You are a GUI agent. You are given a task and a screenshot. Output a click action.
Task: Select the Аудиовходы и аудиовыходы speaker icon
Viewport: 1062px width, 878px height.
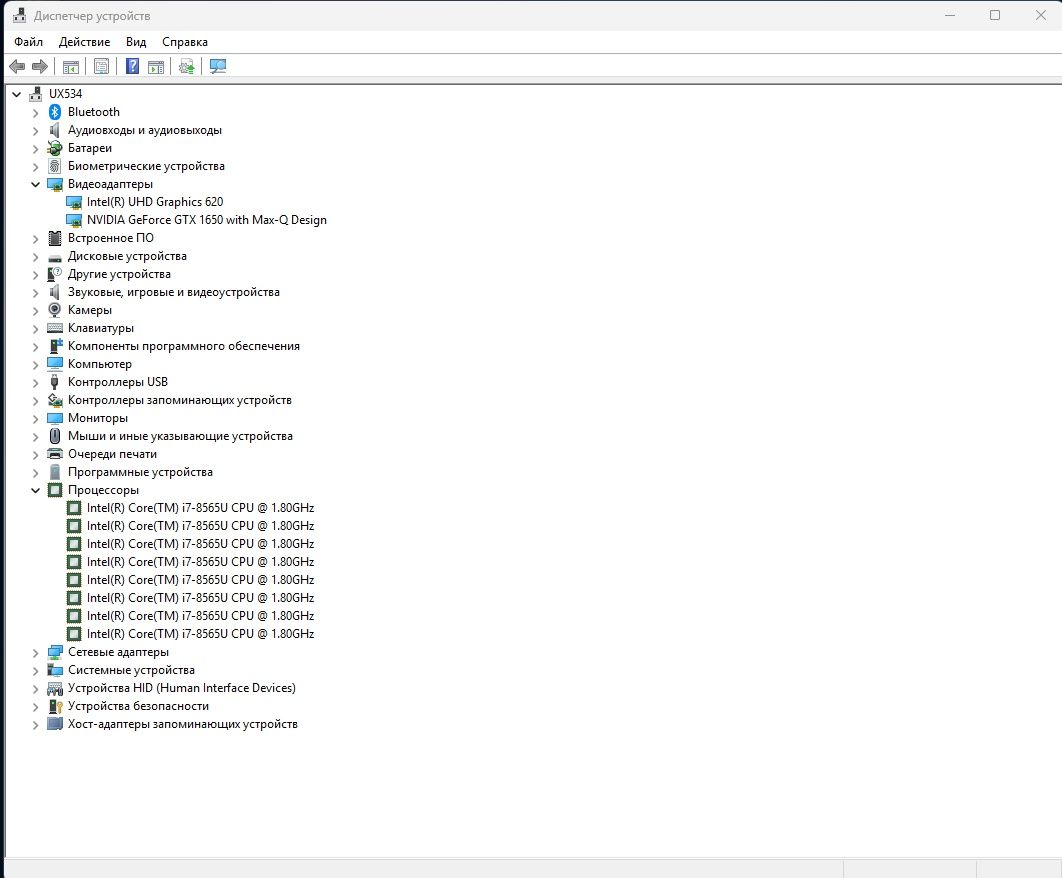(55, 130)
